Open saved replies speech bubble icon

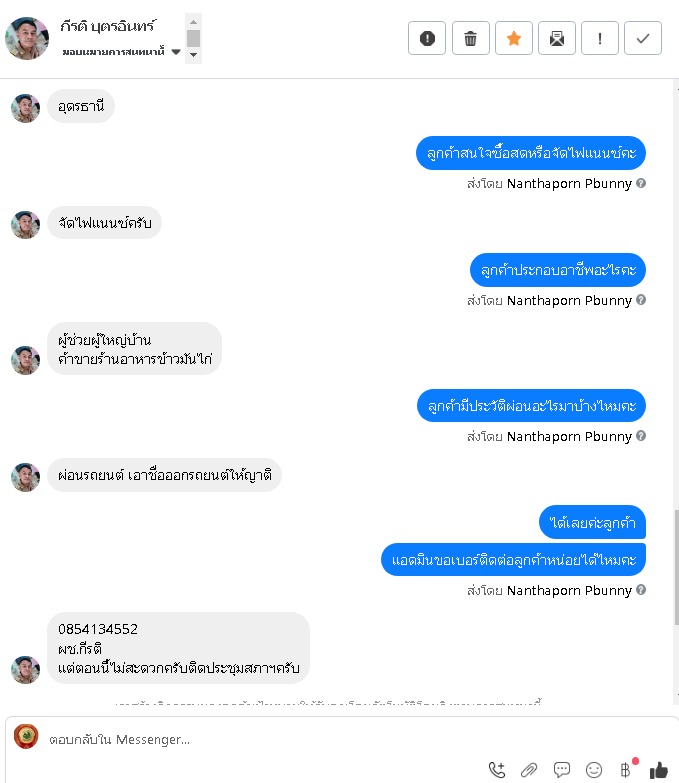pos(562,770)
